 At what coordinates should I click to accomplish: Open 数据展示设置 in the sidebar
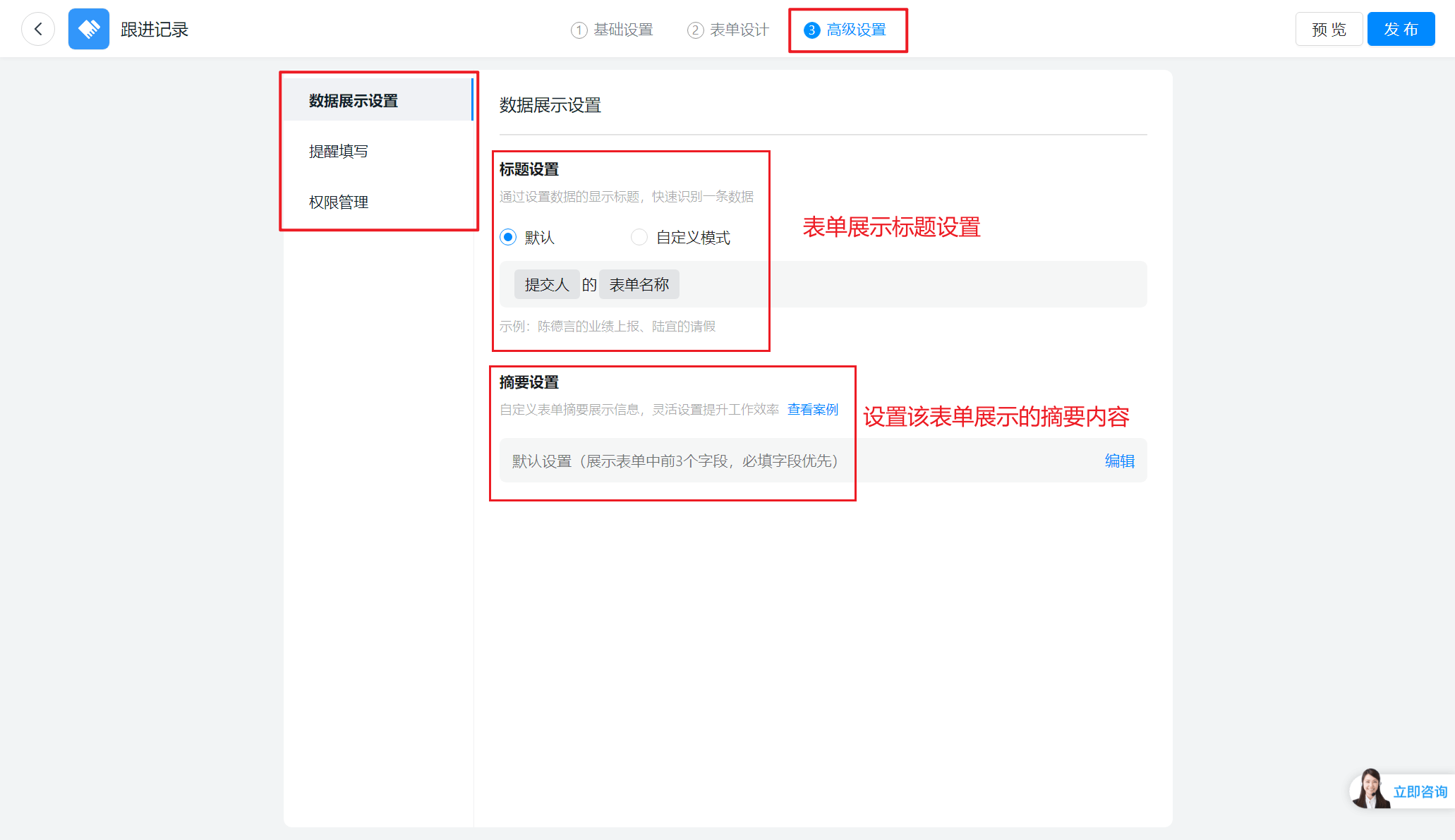(x=354, y=101)
